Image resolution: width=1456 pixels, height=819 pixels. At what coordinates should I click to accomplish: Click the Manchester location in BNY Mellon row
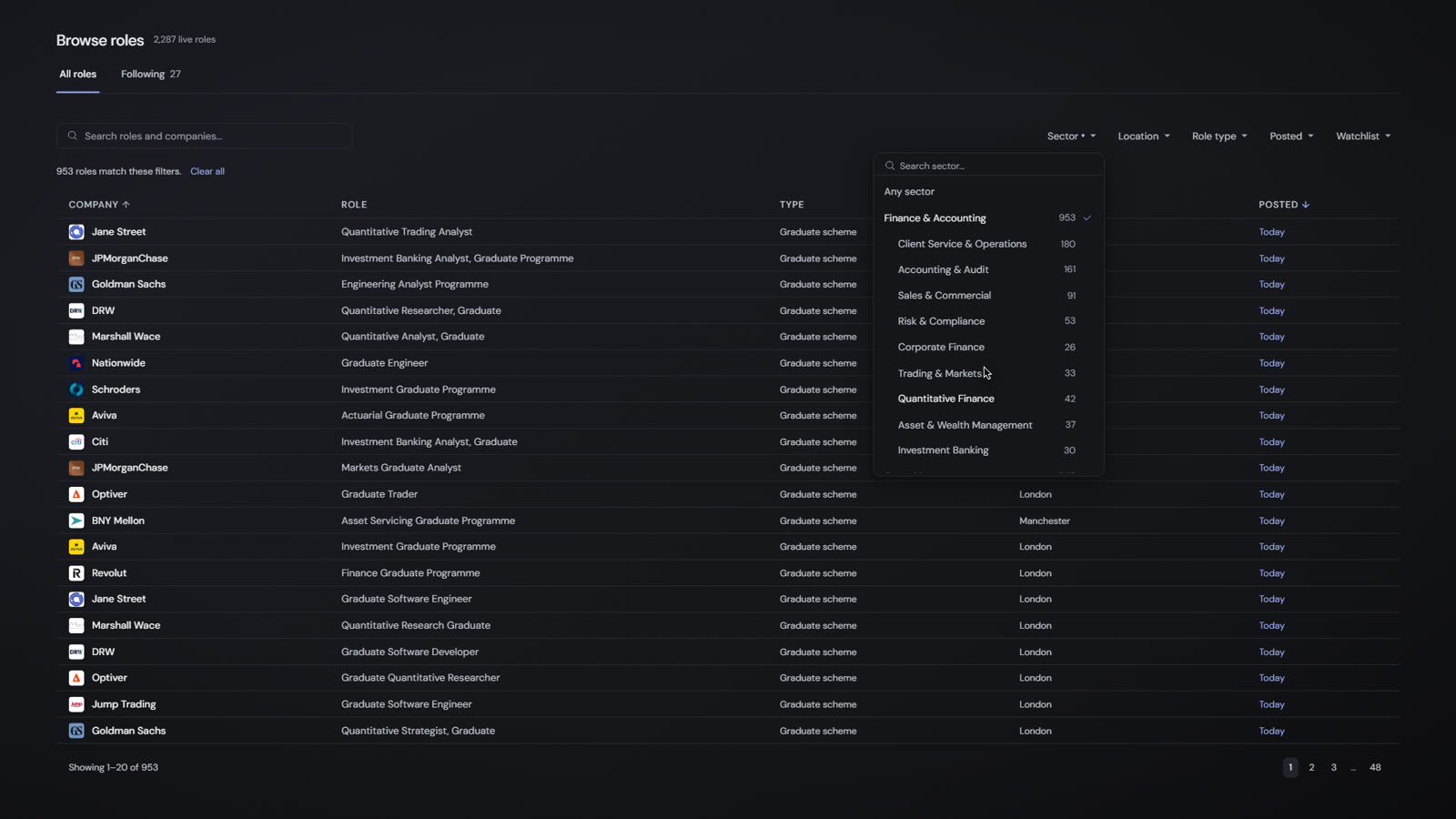pos(1045,521)
